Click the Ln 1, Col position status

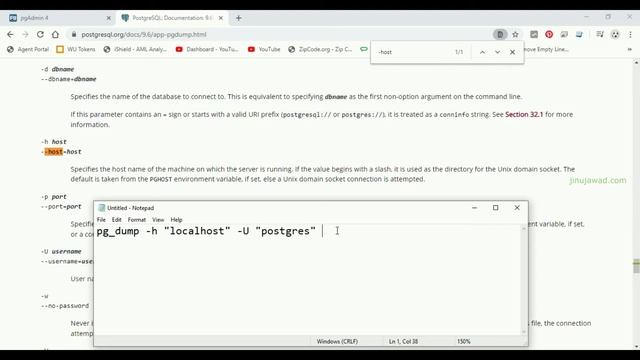tap(403, 341)
